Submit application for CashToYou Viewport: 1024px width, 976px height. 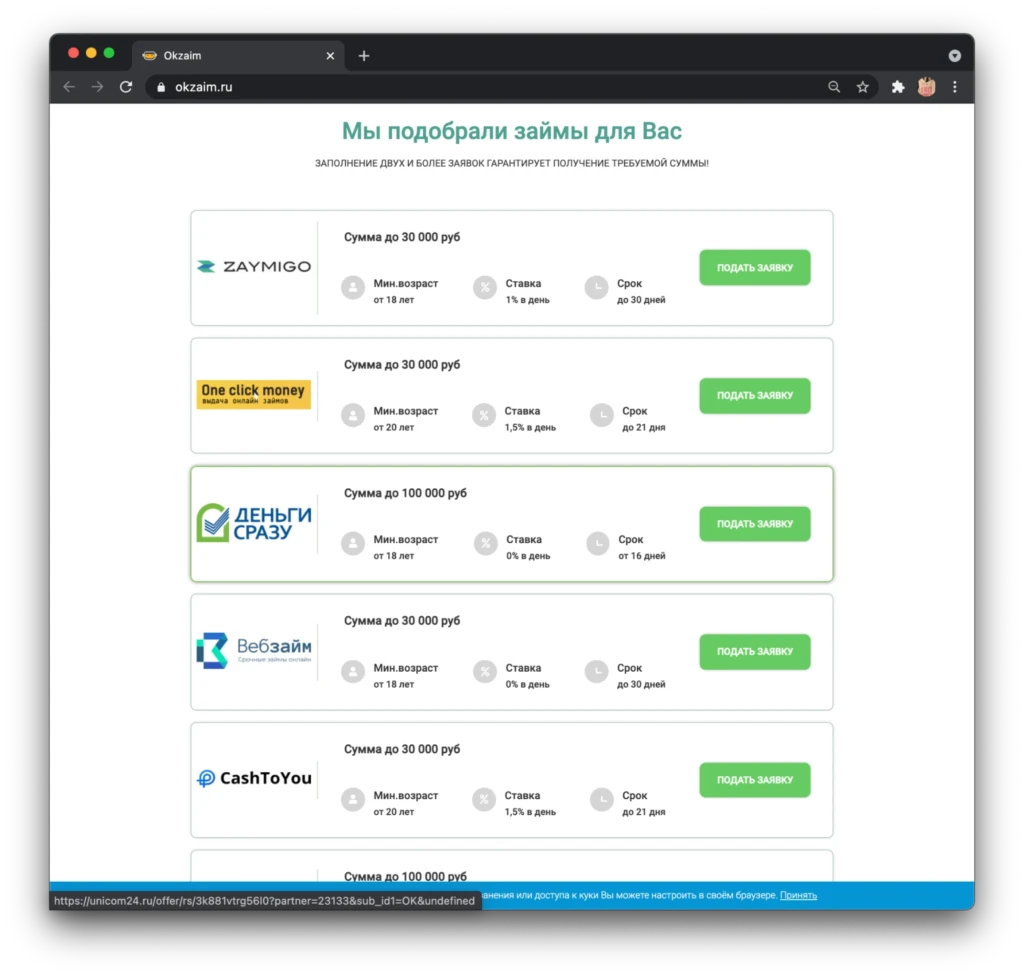(x=755, y=780)
